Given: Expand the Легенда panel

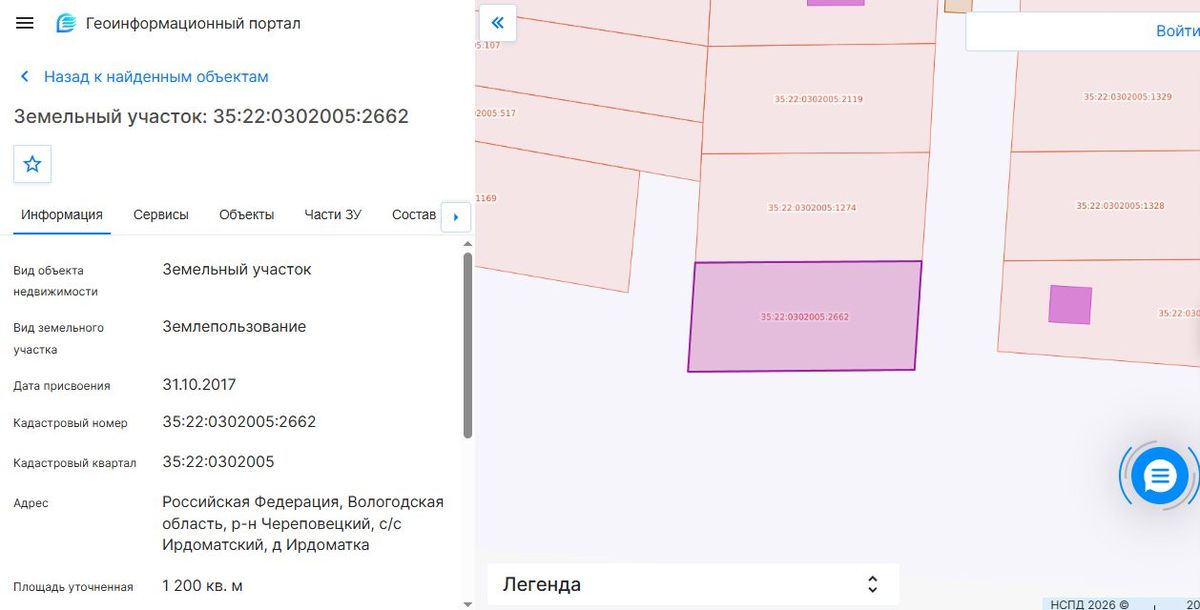Looking at the screenshot, I should tap(693, 584).
